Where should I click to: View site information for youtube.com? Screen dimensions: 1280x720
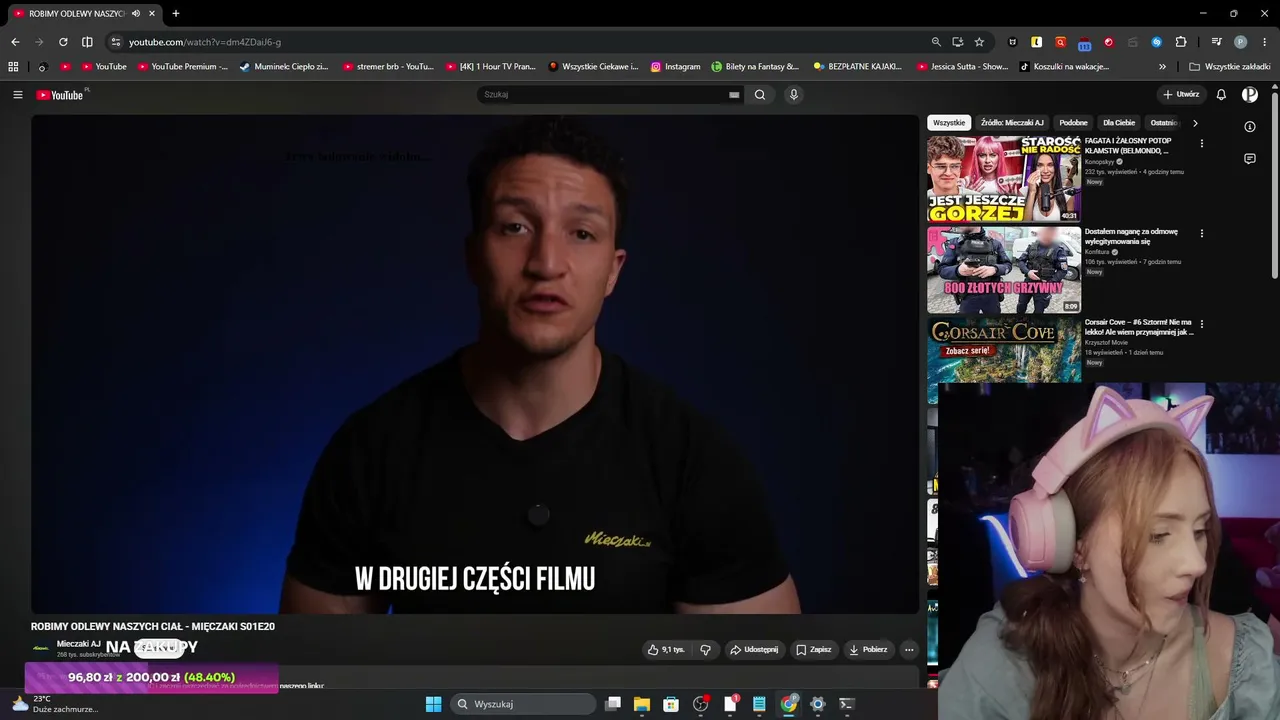click(x=115, y=42)
